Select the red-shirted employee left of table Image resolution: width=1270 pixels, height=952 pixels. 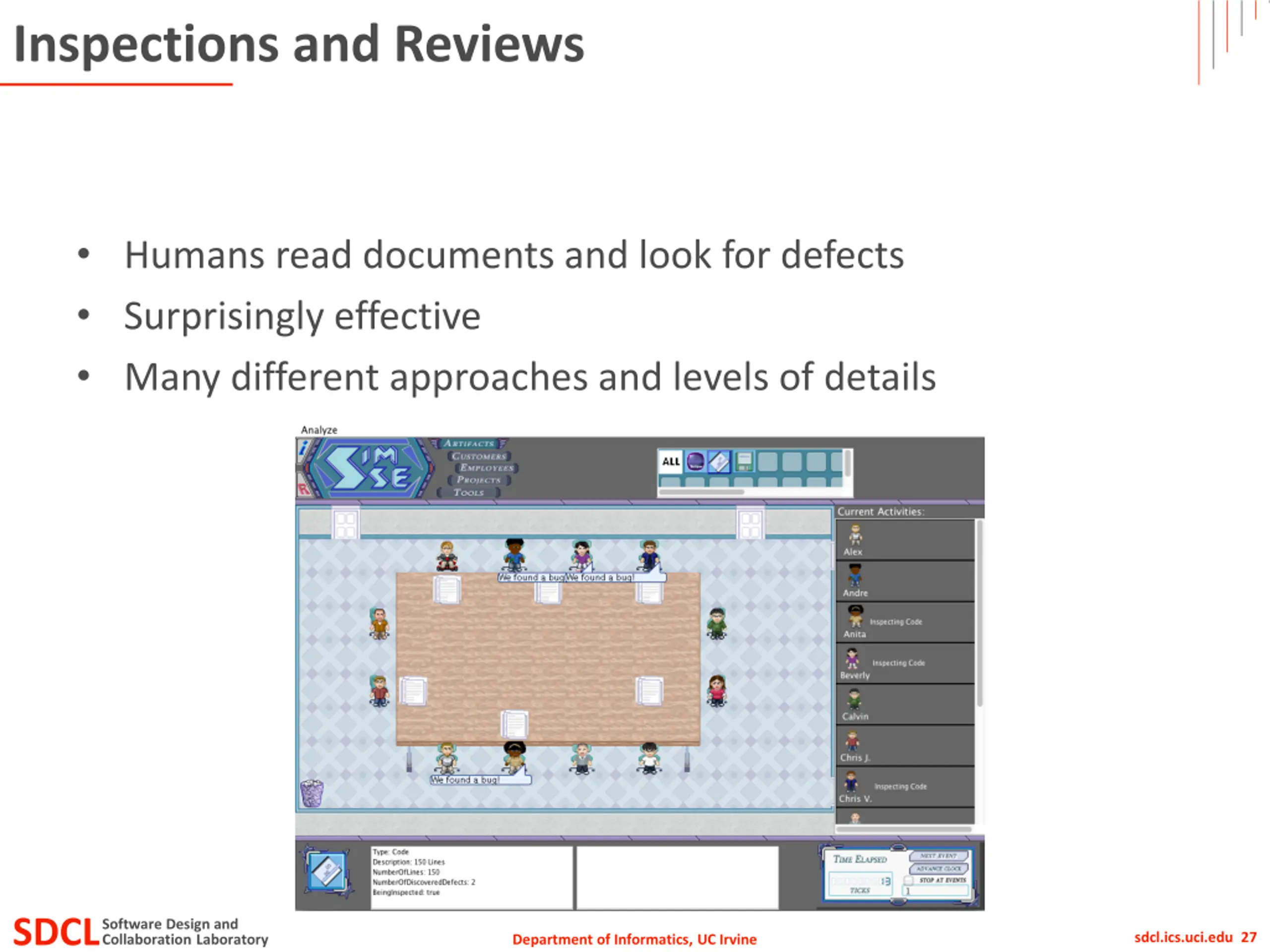click(x=379, y=691)
